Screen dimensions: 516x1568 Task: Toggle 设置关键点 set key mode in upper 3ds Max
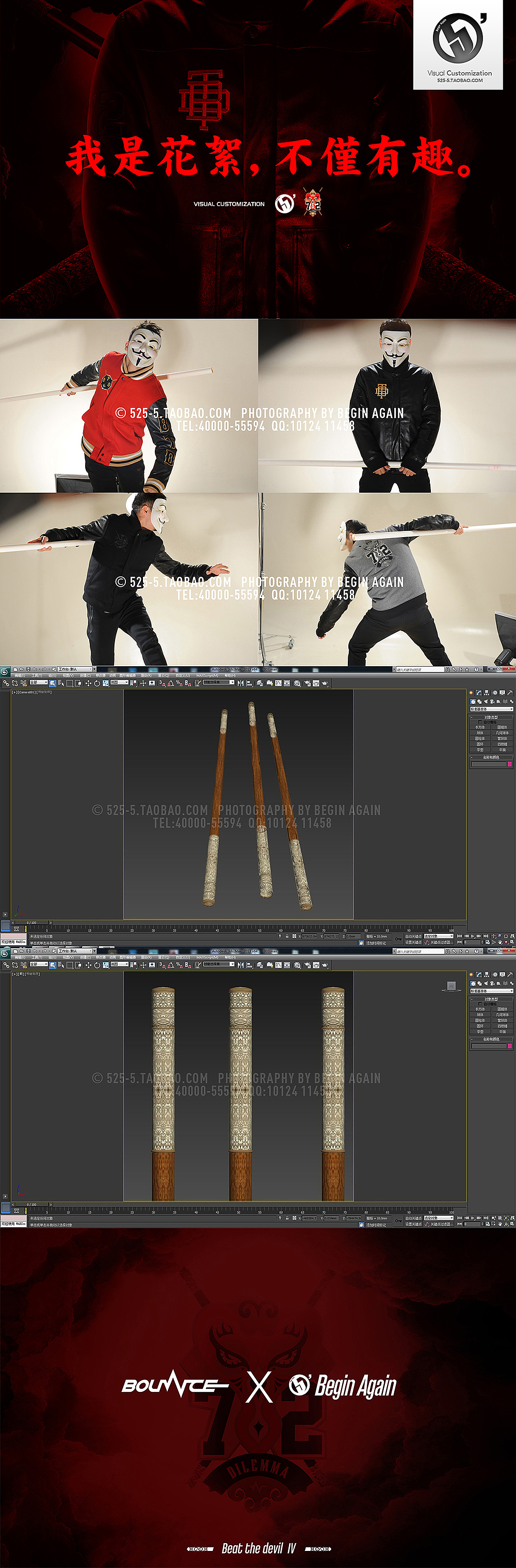pos(414,943)
